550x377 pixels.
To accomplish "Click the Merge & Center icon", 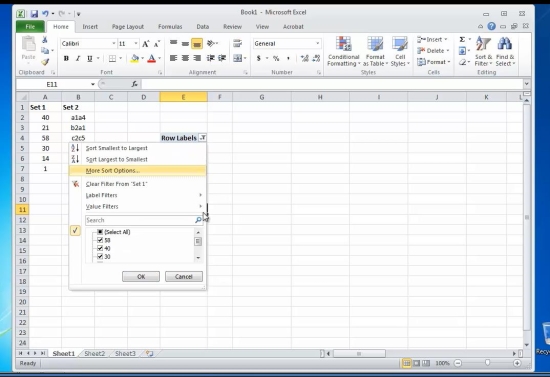I will pyautogui.click(x=237, y=58).
